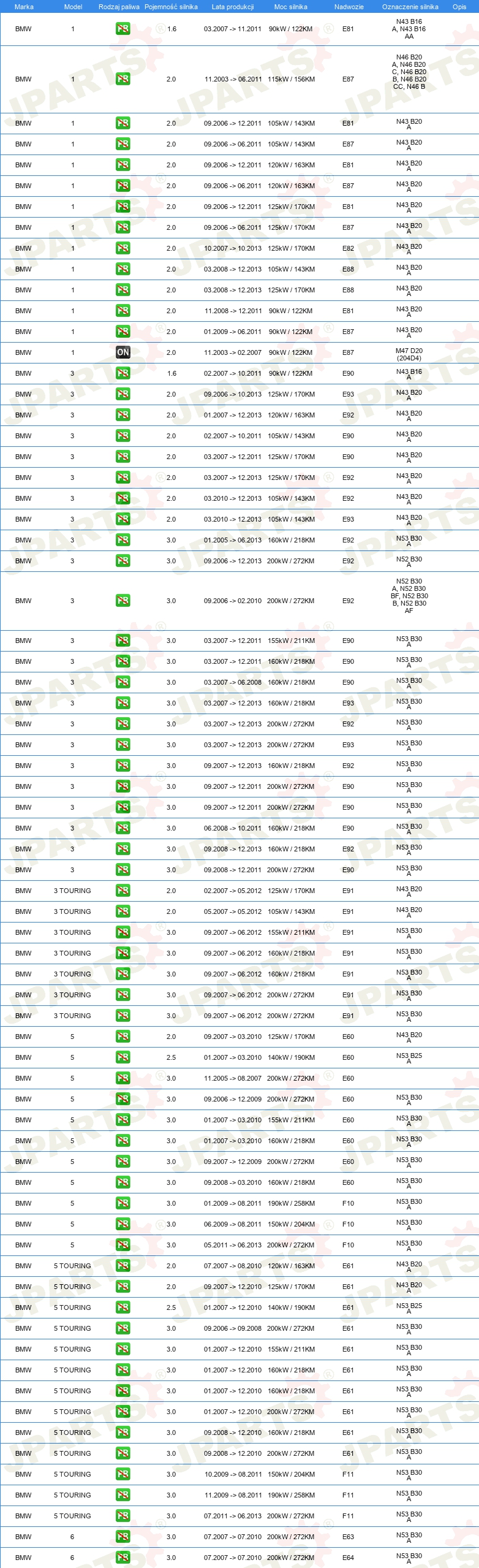Select the E64 body code cell
Viewport: 479px width, 1568px height.
[x=348, y=1558]
